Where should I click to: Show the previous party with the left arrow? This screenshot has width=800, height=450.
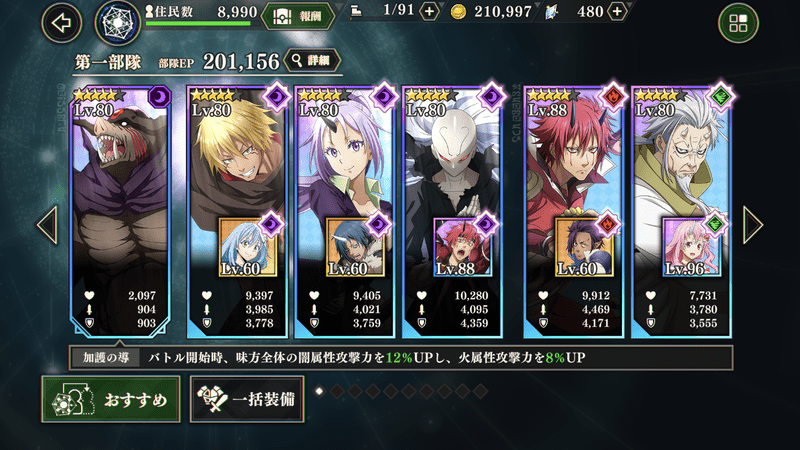pos(47,224)
